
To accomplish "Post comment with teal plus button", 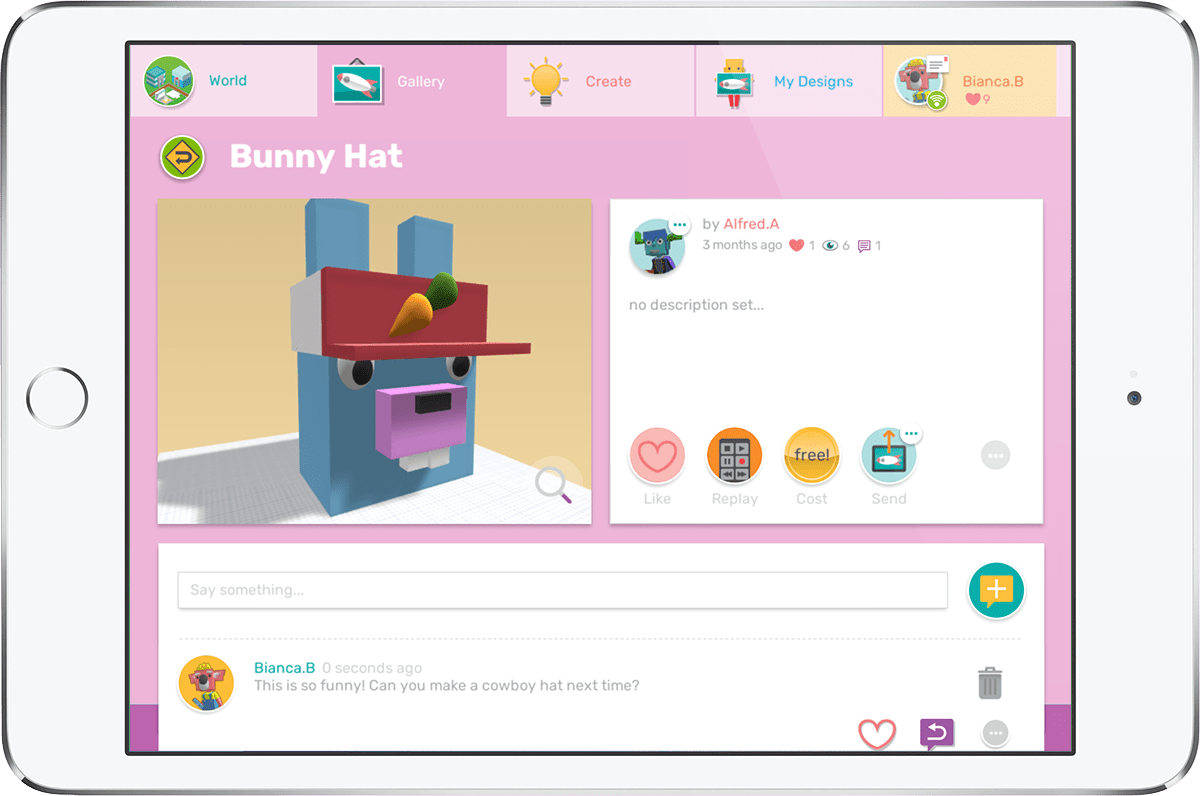I will click(996, 592).
